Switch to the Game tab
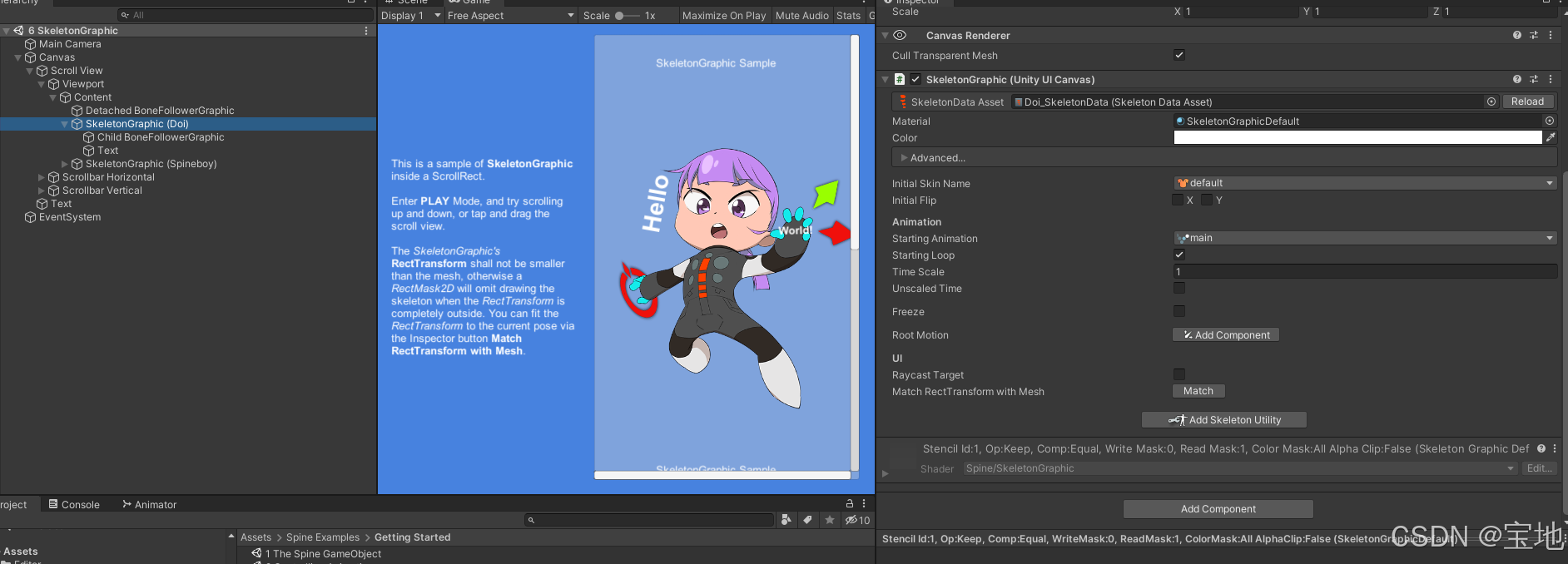This screenshot has height=564, width=1568. coord(470,2)
